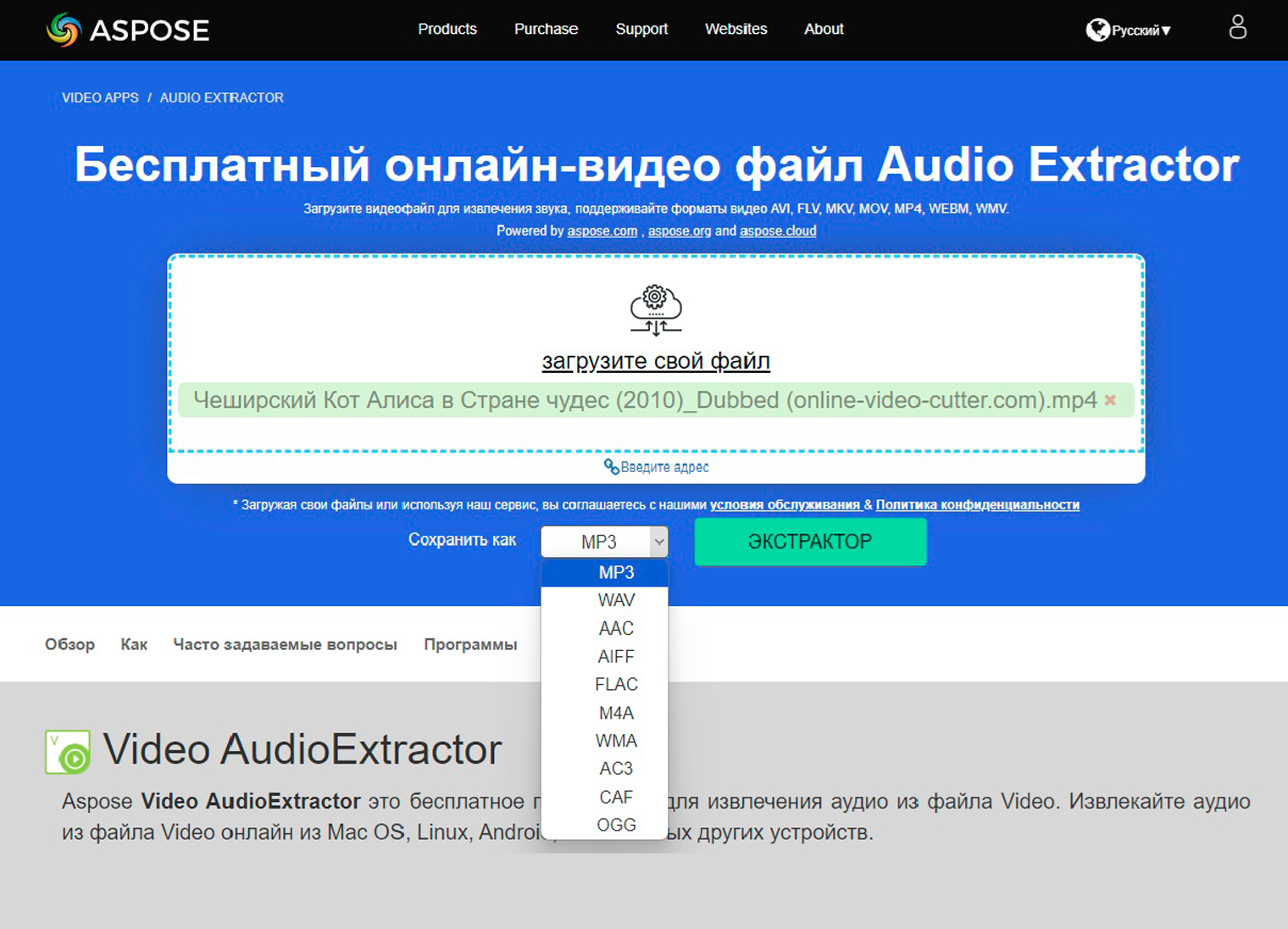Select WMA output format
Viewport: 1288px width, 929px height.
604,741
